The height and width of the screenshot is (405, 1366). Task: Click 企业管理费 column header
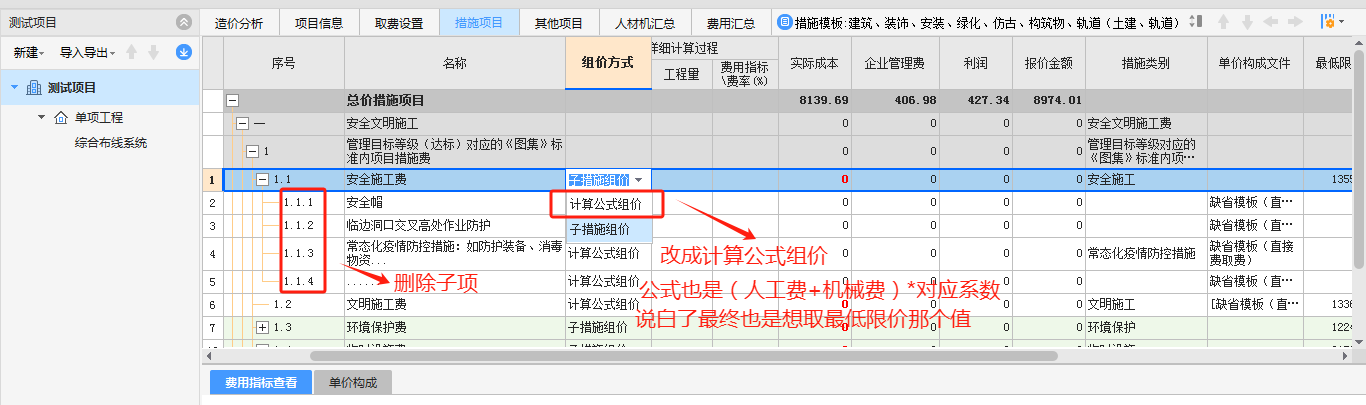point(895,62)
